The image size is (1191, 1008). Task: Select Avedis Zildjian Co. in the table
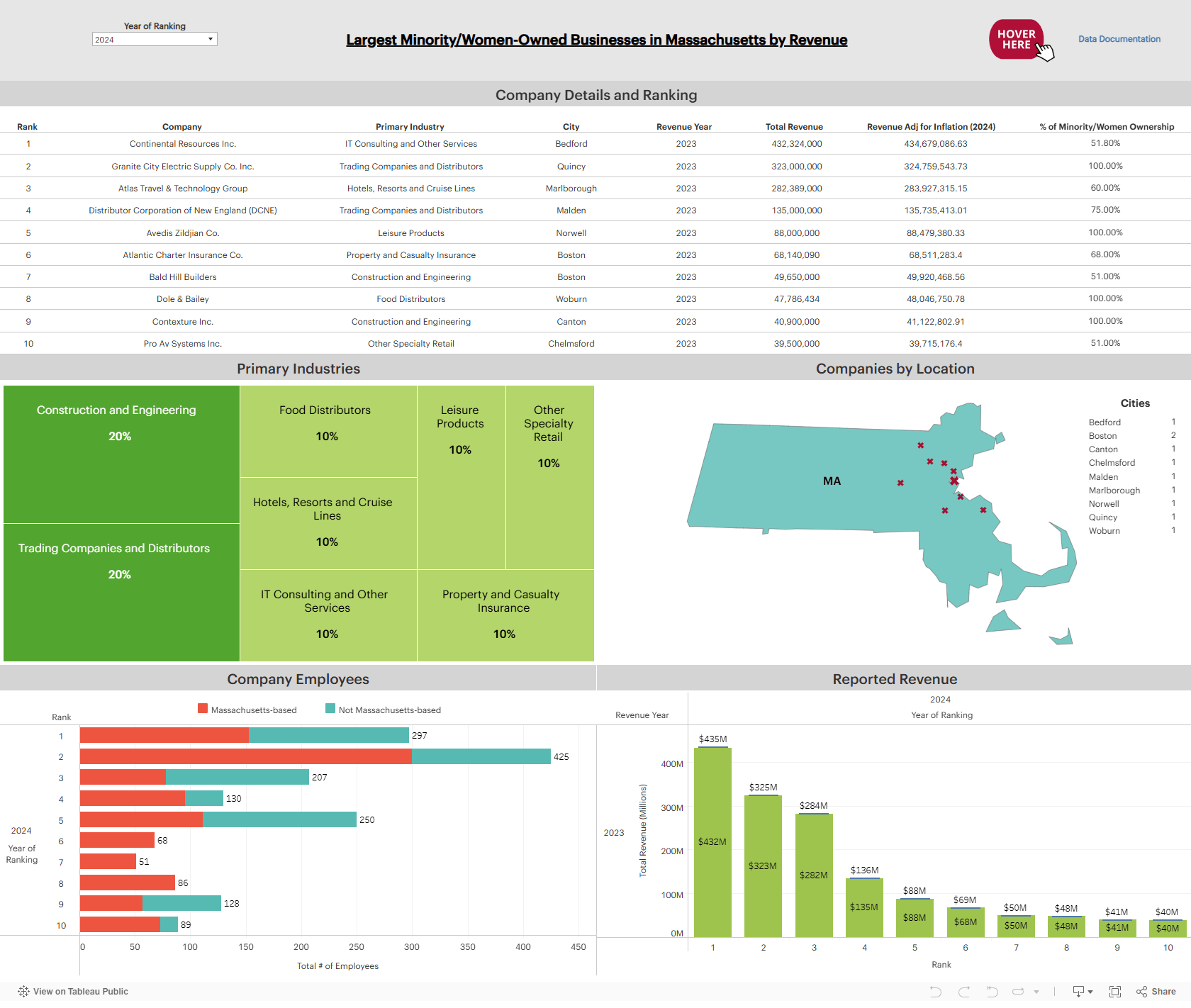click(183, 233)
